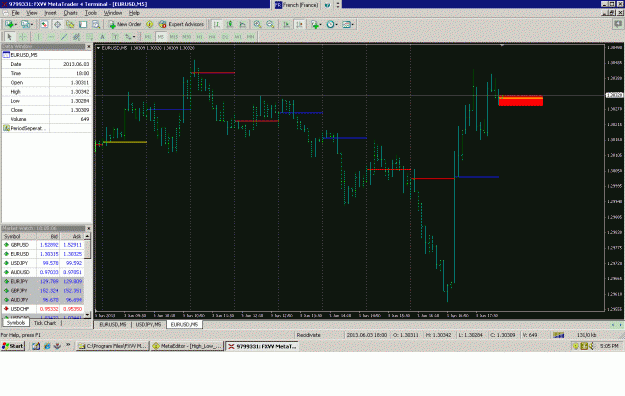Toggle Bar Chart display mode
Image resolution: width=625 pixels, height=396 pixels.
click(216, 24)
